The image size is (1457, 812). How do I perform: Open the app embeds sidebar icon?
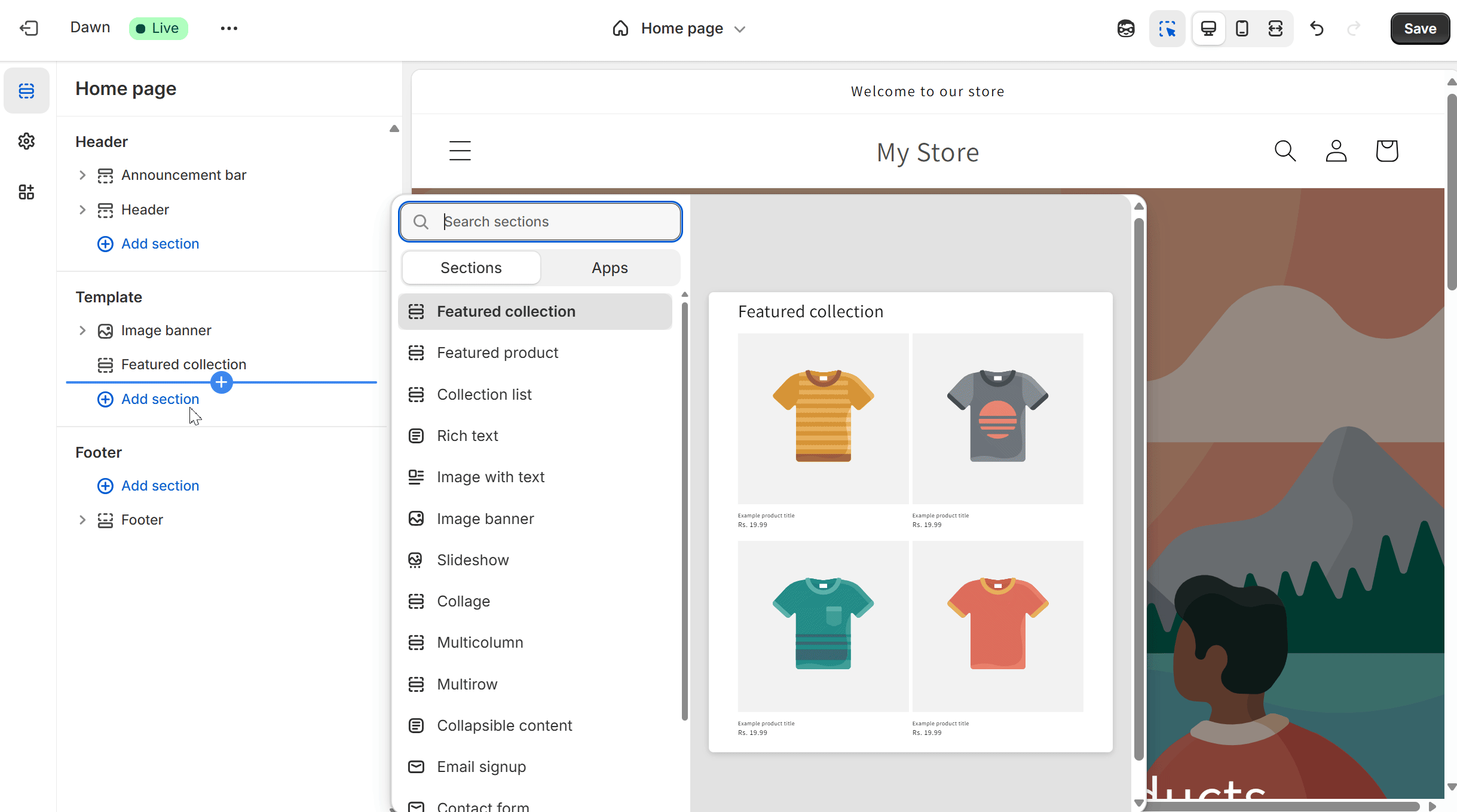point(26,192)
